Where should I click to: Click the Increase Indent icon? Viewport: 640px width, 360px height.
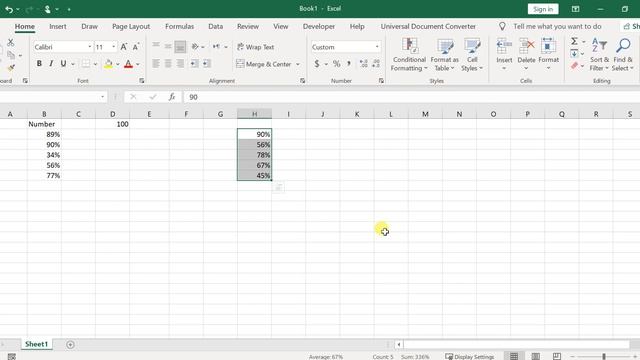coord(207,64)
